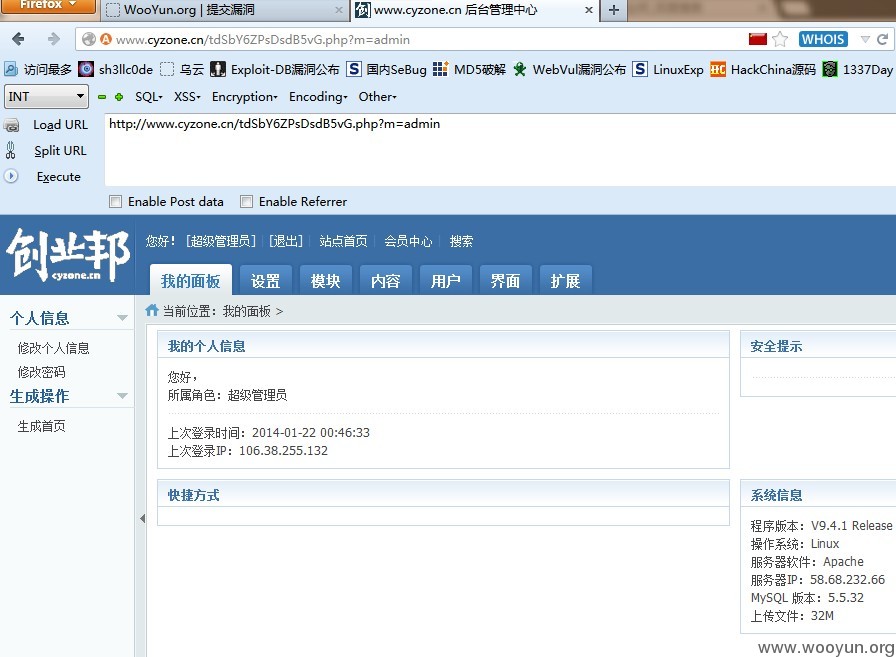The image size is (896, 657).
Task: Click the browser forward arrow
Action: 53,39
